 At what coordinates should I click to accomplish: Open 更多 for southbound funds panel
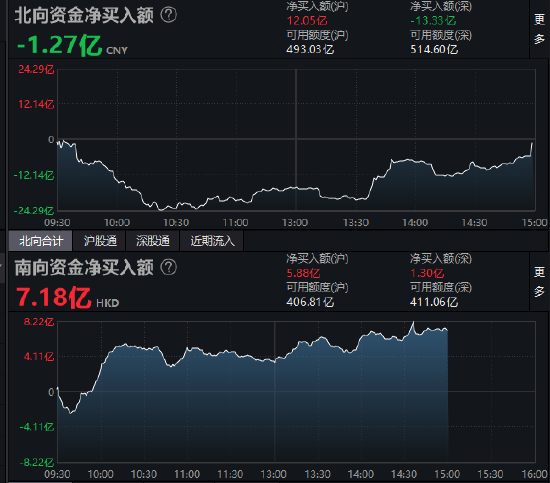539,282
